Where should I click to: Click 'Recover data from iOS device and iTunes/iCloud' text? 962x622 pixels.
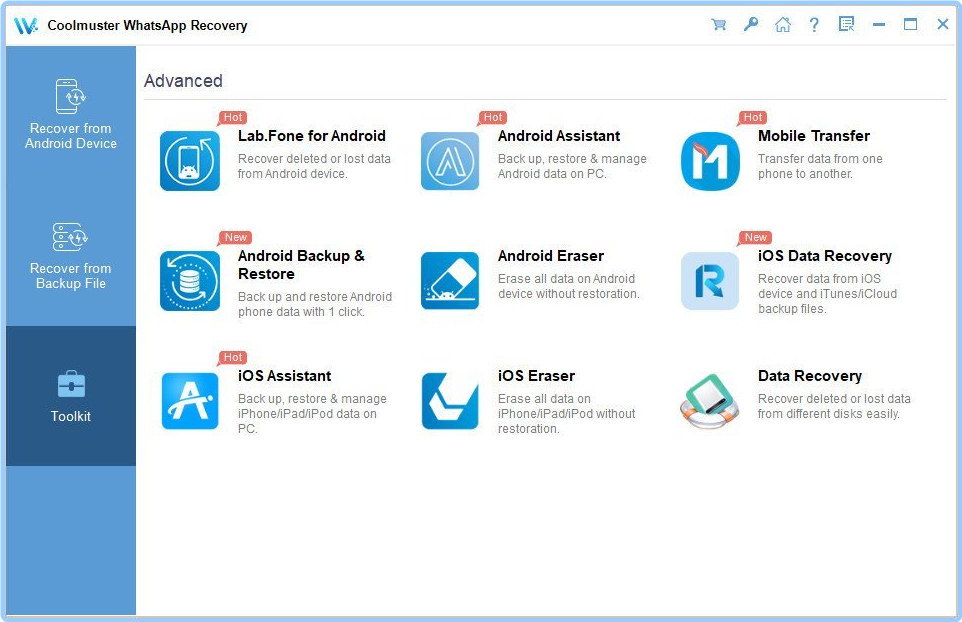pos(828,294)
